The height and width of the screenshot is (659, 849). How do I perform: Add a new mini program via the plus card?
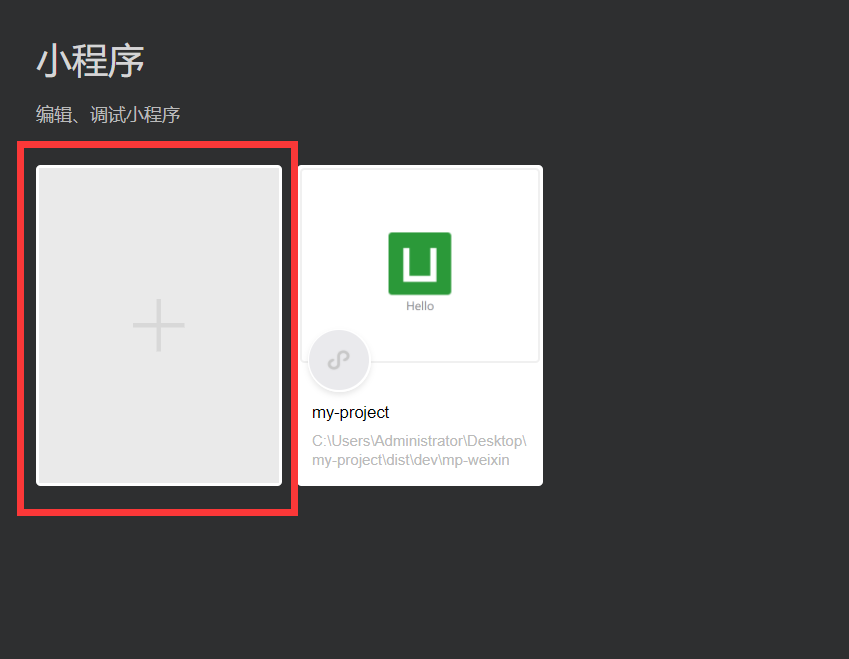[159, 325]
